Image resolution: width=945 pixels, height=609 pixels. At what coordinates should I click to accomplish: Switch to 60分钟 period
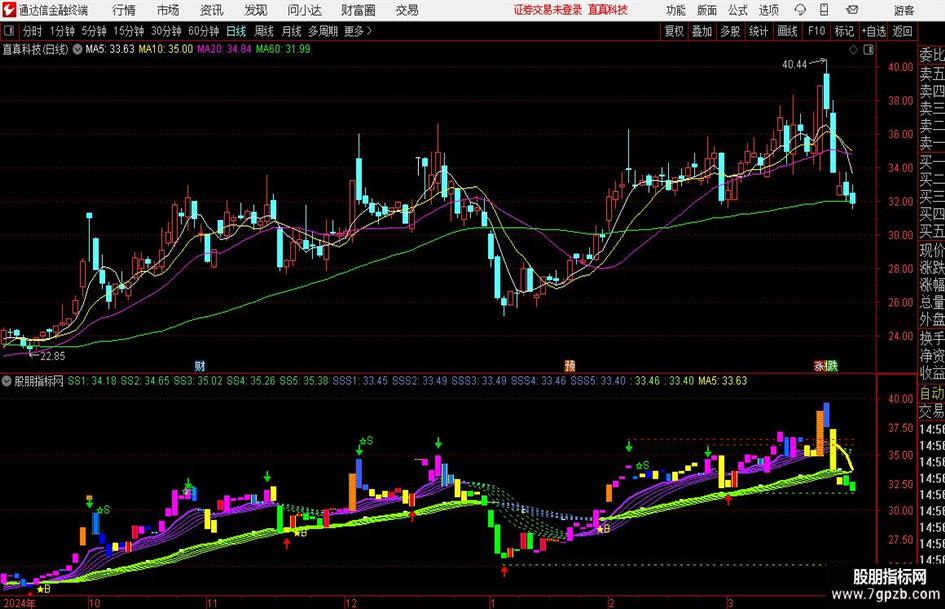point(204,31)
